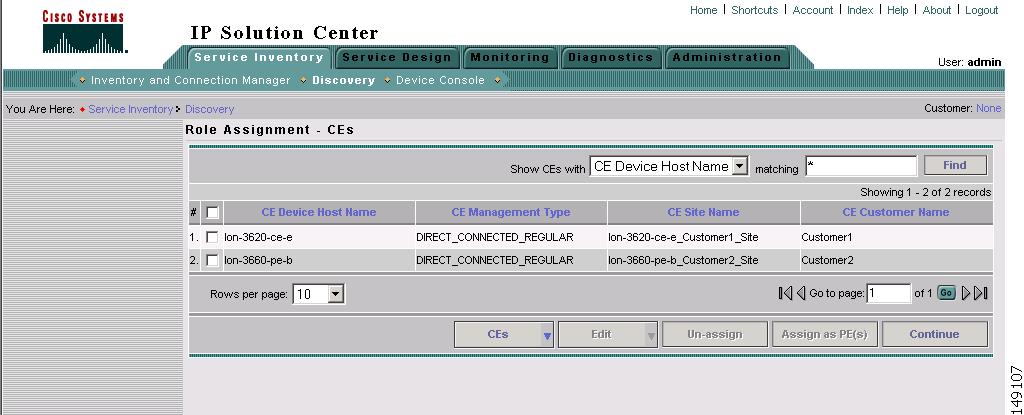This screenshot has width=1024, height=415.
Task: Sort by CE Management Type column
Action: pos(511,212)
